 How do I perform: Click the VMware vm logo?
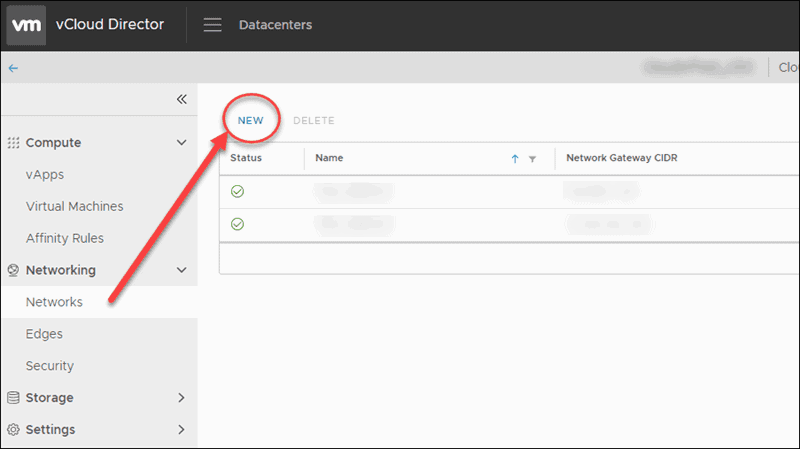coord(26,25)
